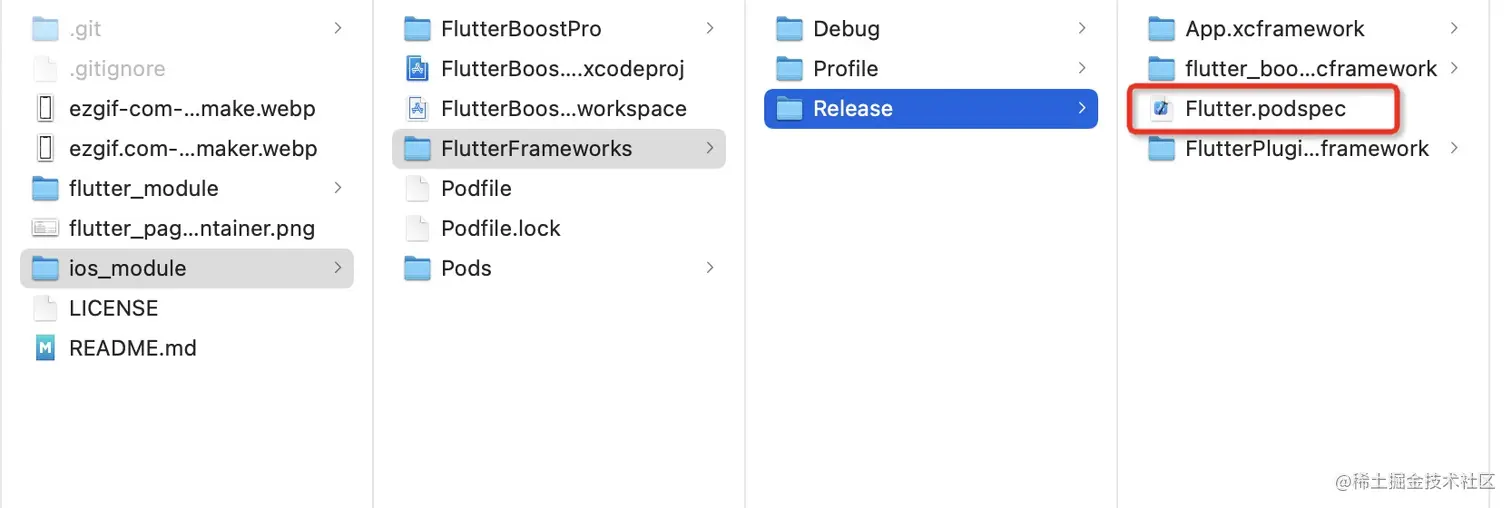Expand the FlutterPlugi...framework chevron
This screenshot has width=1512, height=508.
[1454, 148]
